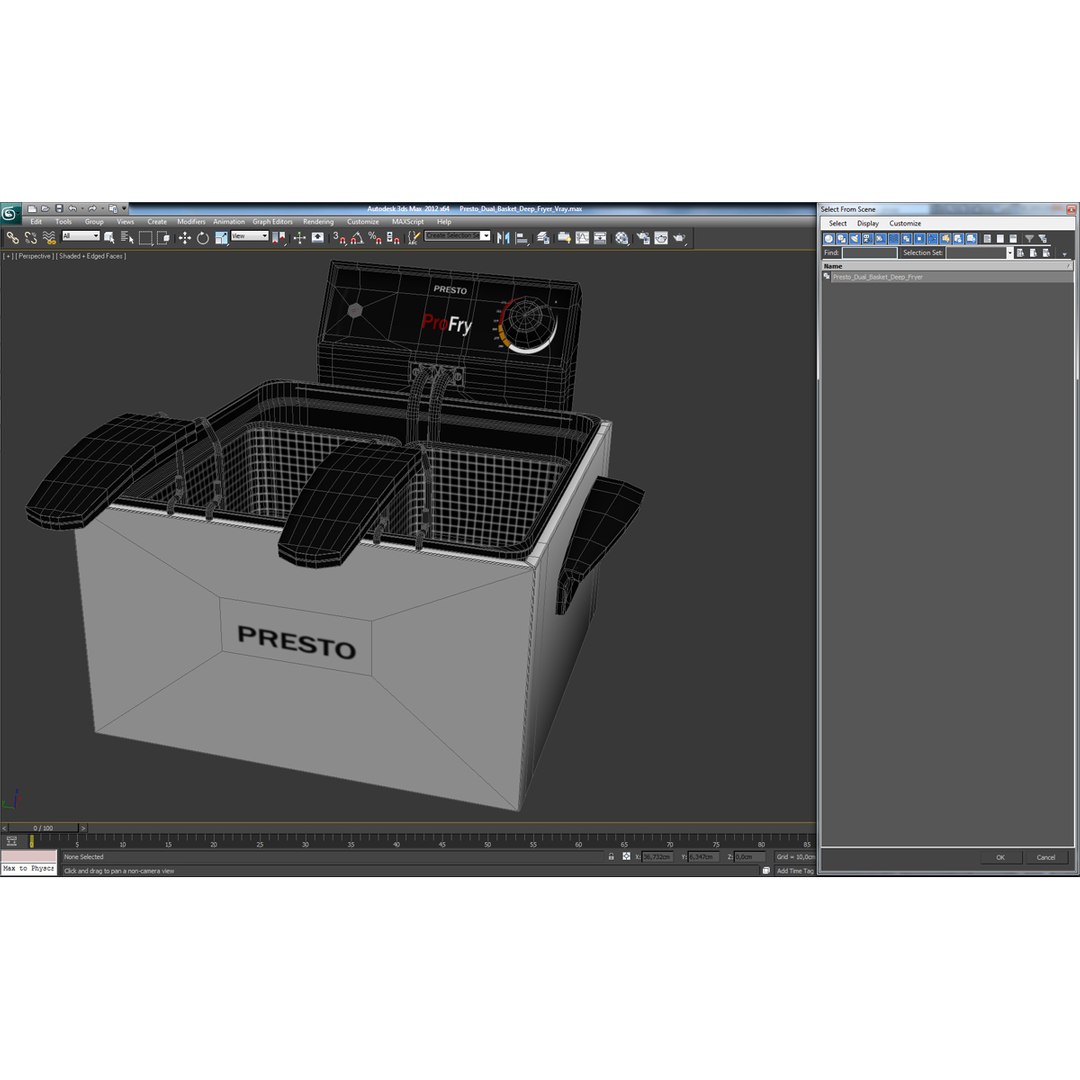This screenshot has height=1080, width=1080.
Task: Open the Render Setup dialog
Action: pyautogui.click(x=643, y=238)
